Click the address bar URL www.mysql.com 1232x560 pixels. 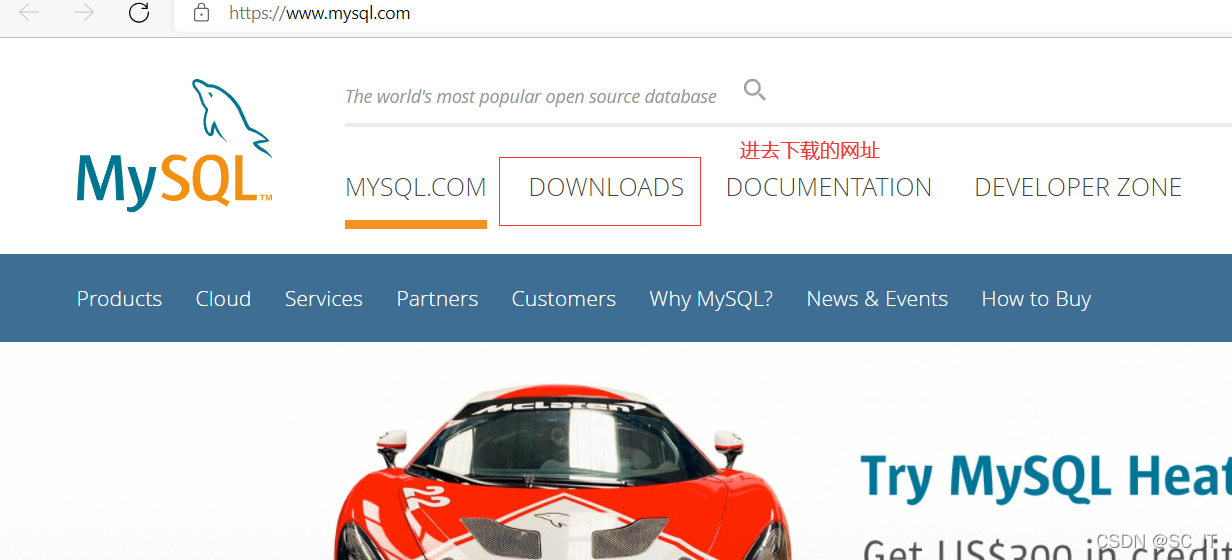(319, 14)
